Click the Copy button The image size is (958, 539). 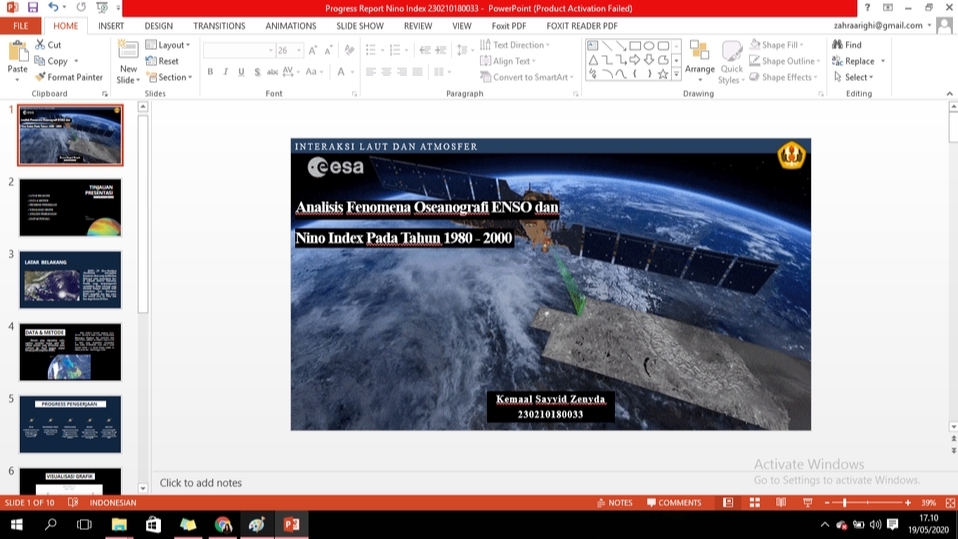[x=51, y=61]
